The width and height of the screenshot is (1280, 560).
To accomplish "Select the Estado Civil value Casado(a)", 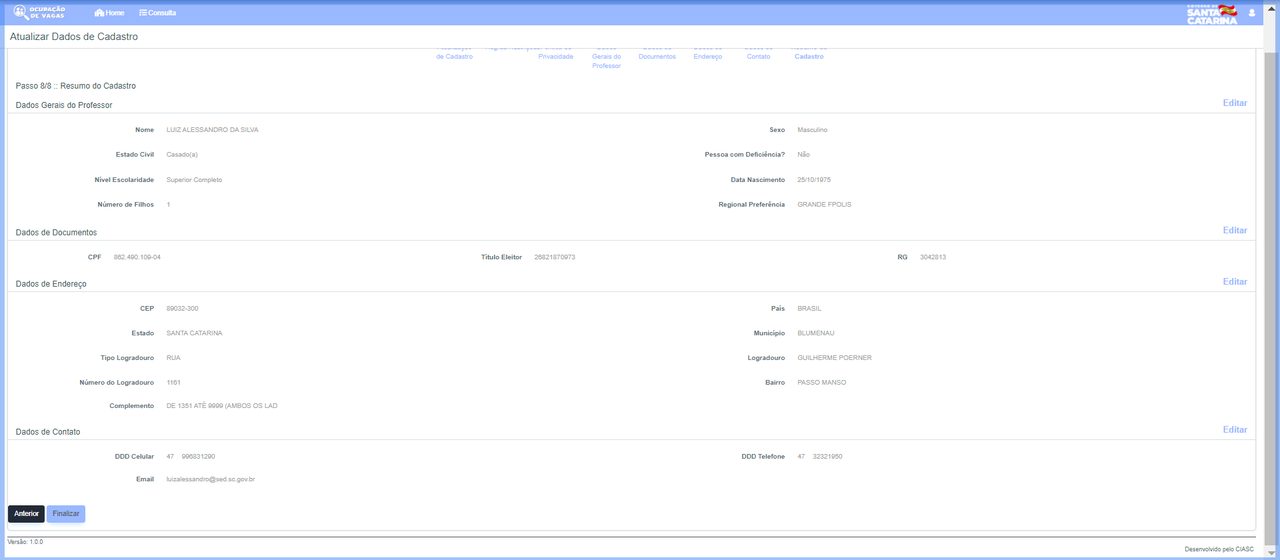I will [x=182, y=155].
